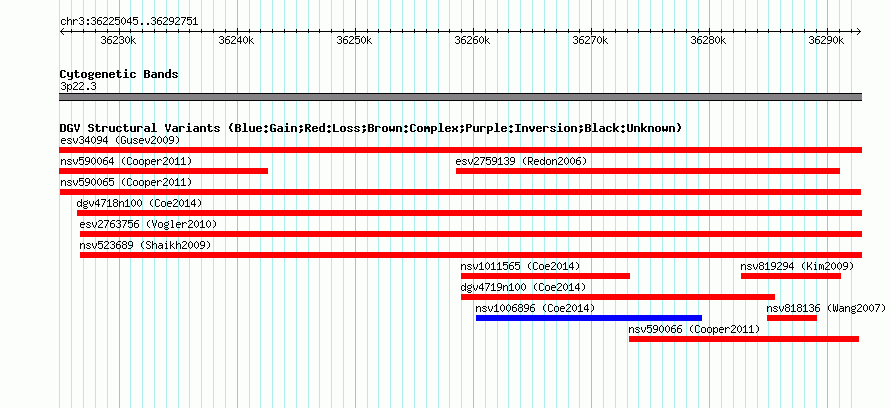
Task: Click the nsv523689 (Shaikh2009) red bar
Action: click(471, 255)
